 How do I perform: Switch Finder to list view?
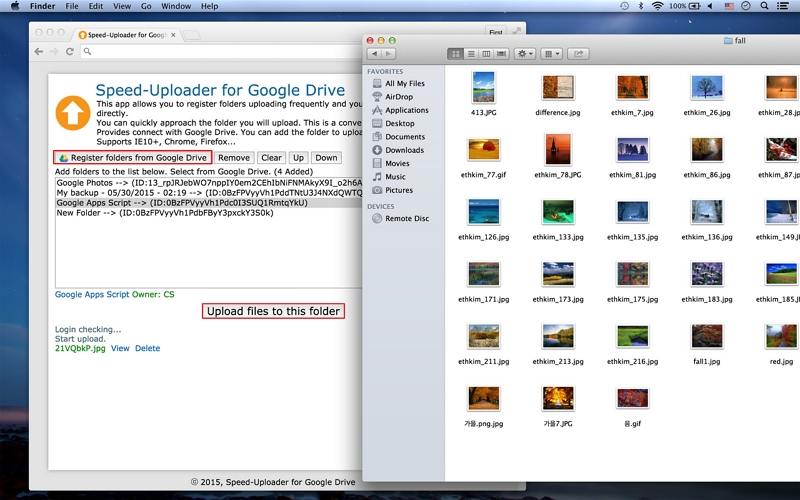click(x=471, y=53)
